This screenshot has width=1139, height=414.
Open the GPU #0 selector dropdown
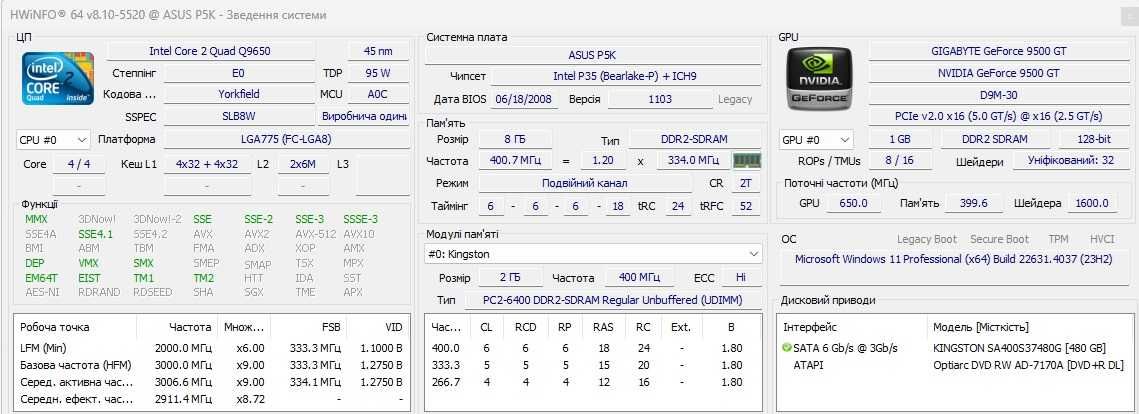[816, 139]
